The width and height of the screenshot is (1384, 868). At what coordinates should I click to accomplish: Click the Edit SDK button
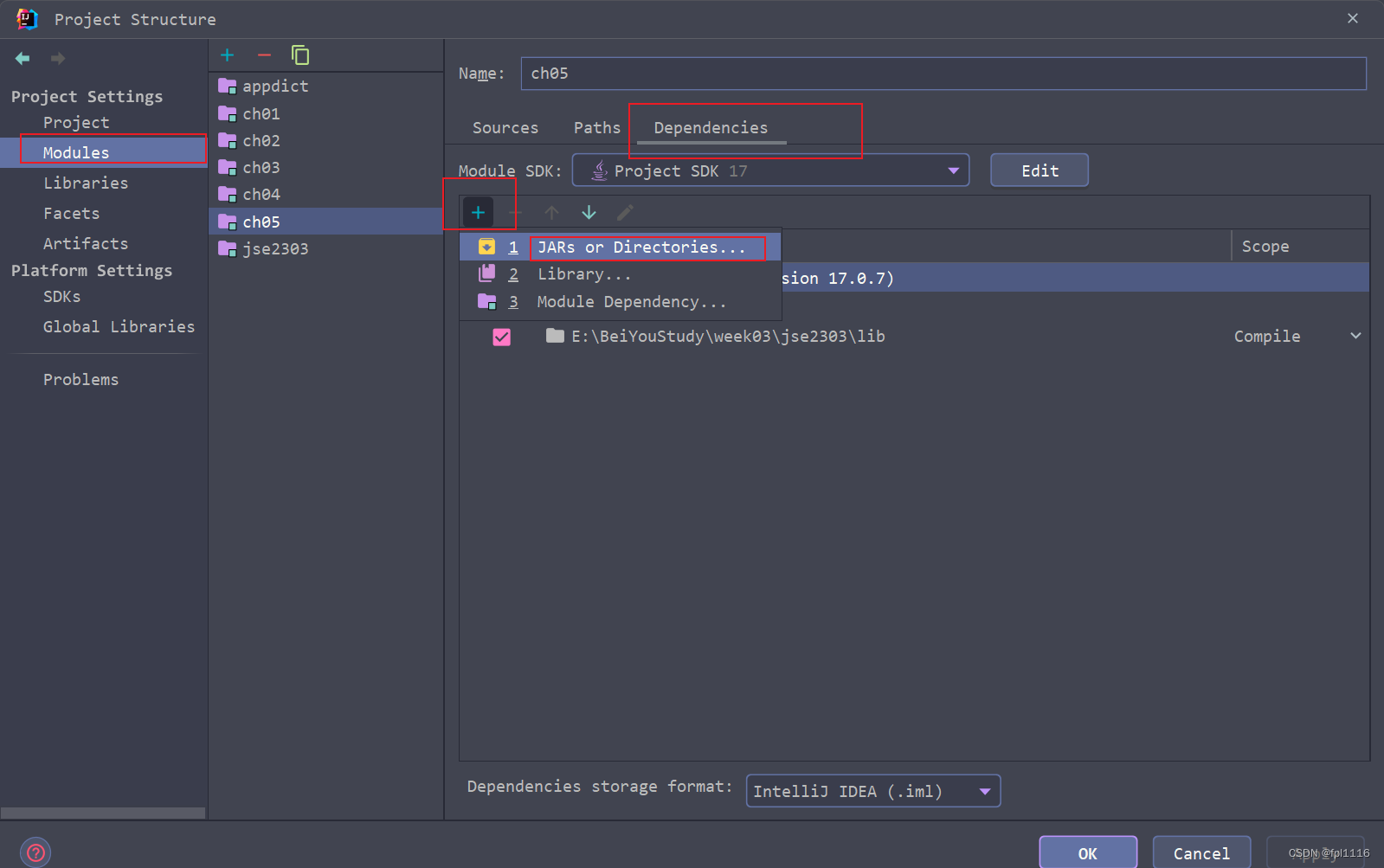tap(1040, 170)
